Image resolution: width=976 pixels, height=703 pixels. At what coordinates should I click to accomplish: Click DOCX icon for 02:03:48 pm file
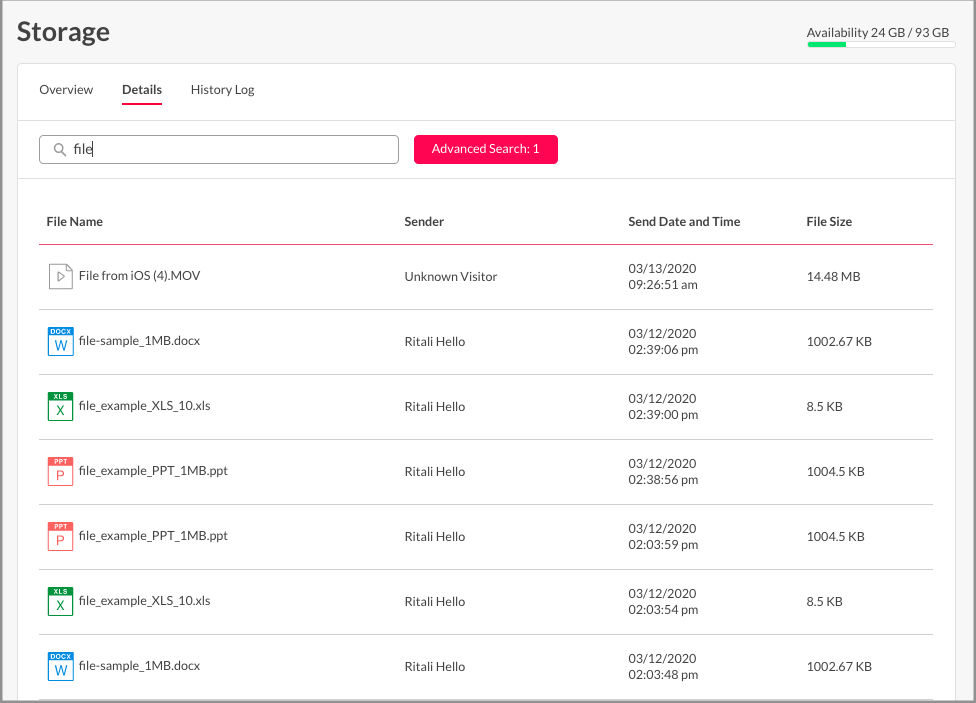(60, 666)
